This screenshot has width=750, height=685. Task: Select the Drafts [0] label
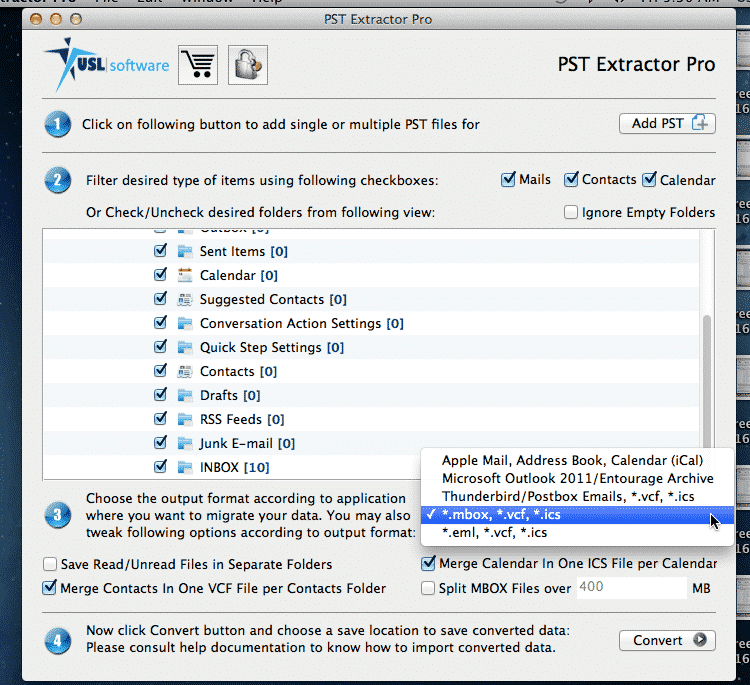[230, 396]
